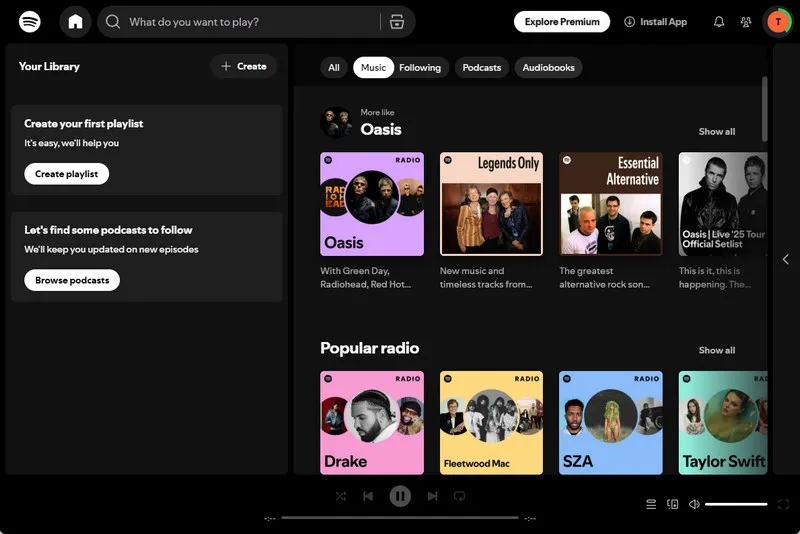This screenshot has height=534, width=800.
Task: Toggle repeat mode
Action: pos(459,496)
